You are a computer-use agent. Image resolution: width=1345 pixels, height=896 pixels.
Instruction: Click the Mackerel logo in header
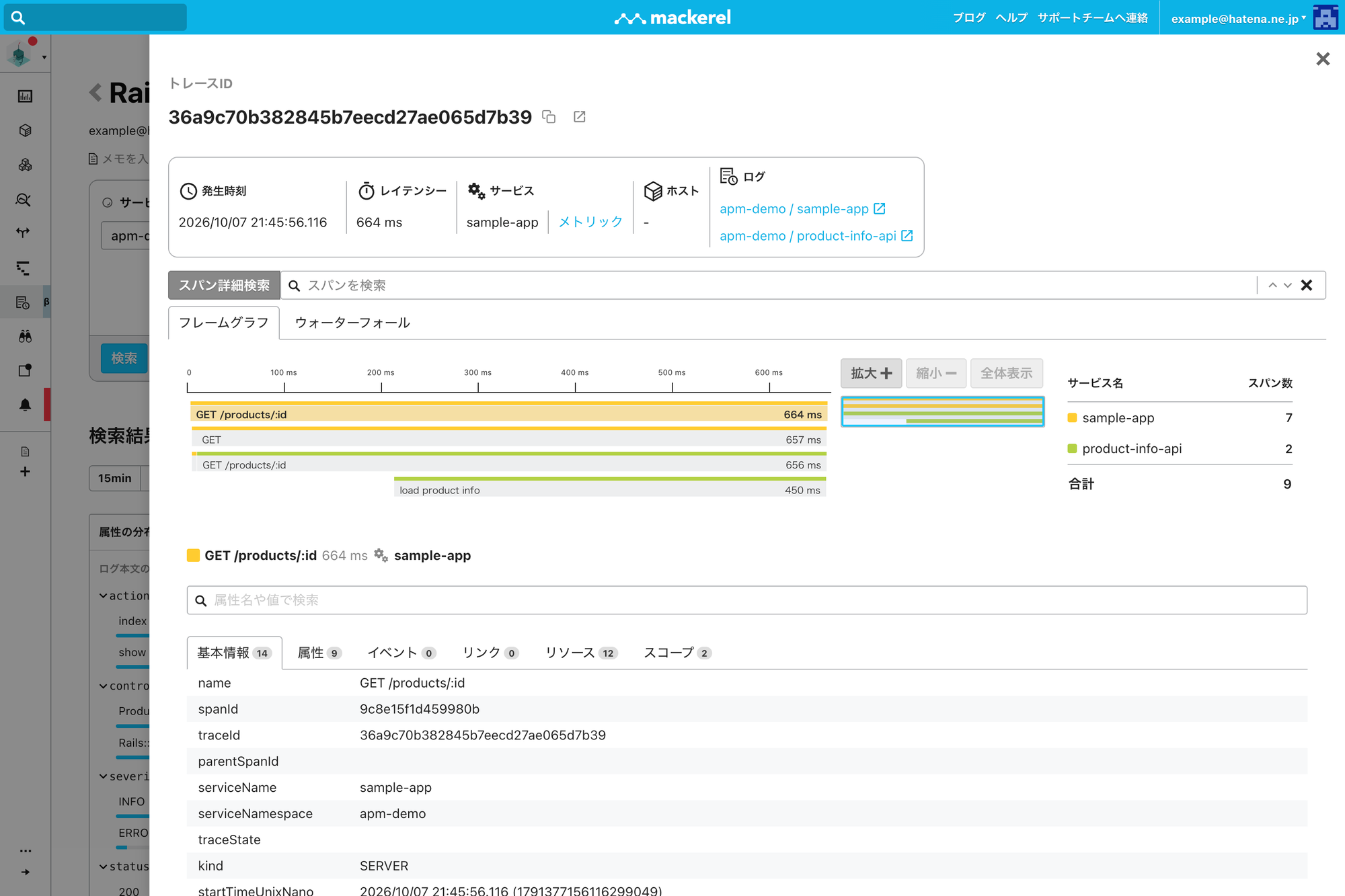click(672, 17)
